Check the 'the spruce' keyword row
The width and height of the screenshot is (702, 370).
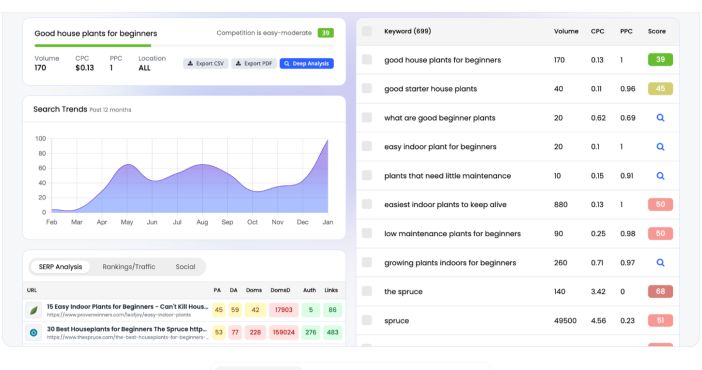(367, 291)
